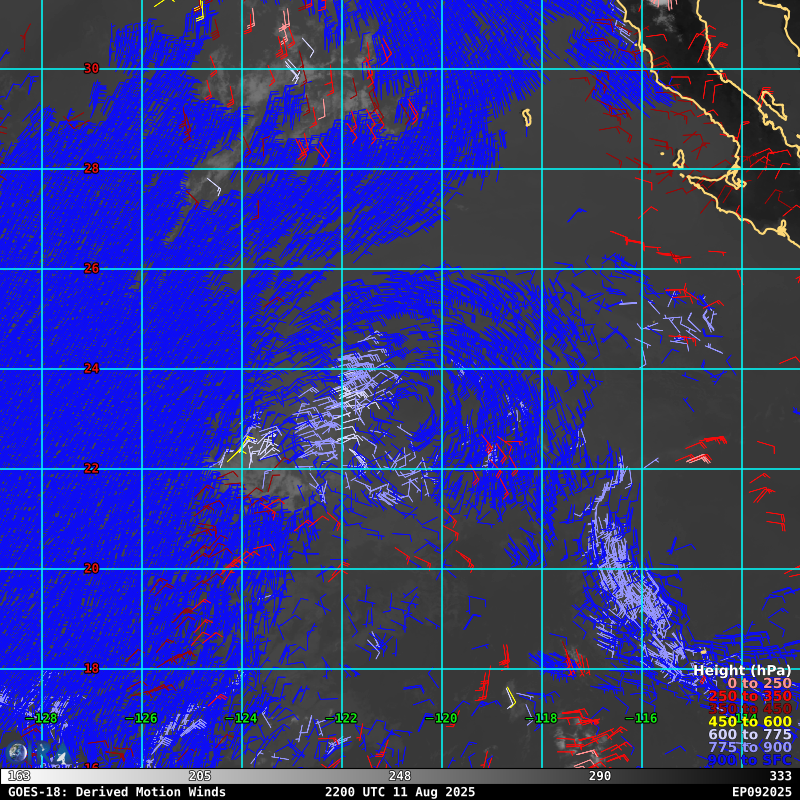
Task: Select the "775 to 900" legend entry
Action: [750, 747]
